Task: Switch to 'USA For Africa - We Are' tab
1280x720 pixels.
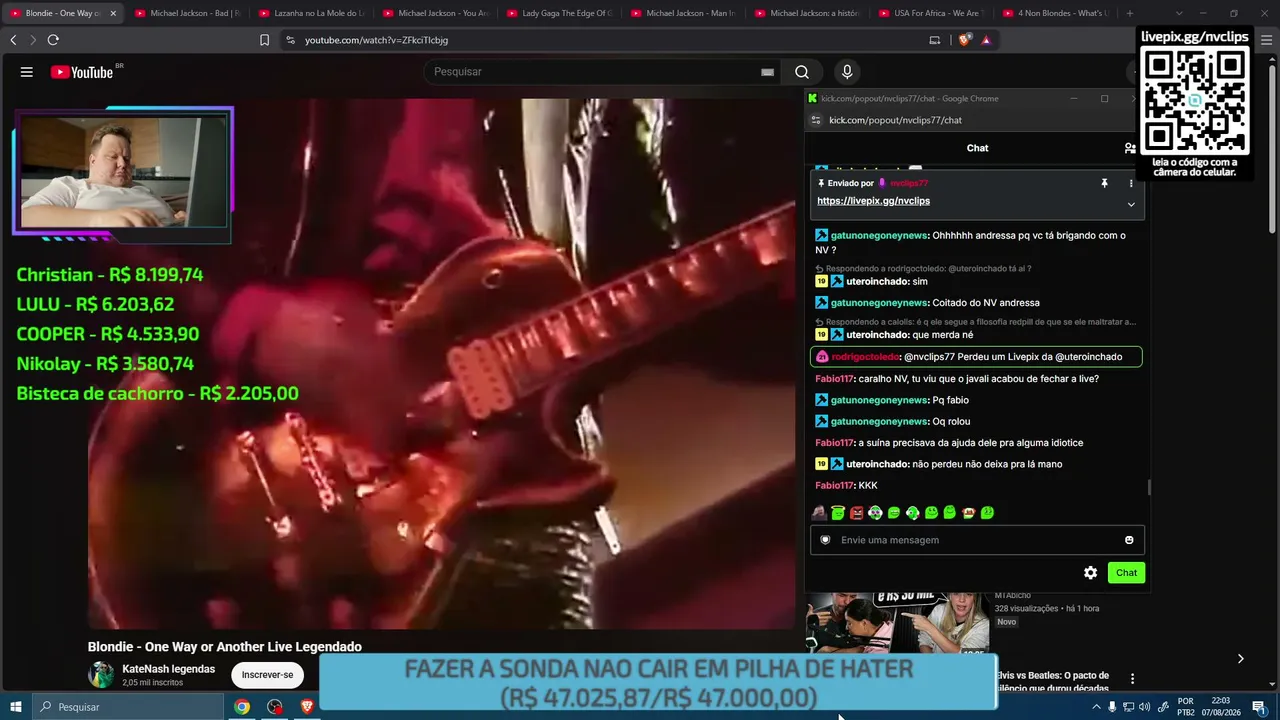Action: point(930,13)
